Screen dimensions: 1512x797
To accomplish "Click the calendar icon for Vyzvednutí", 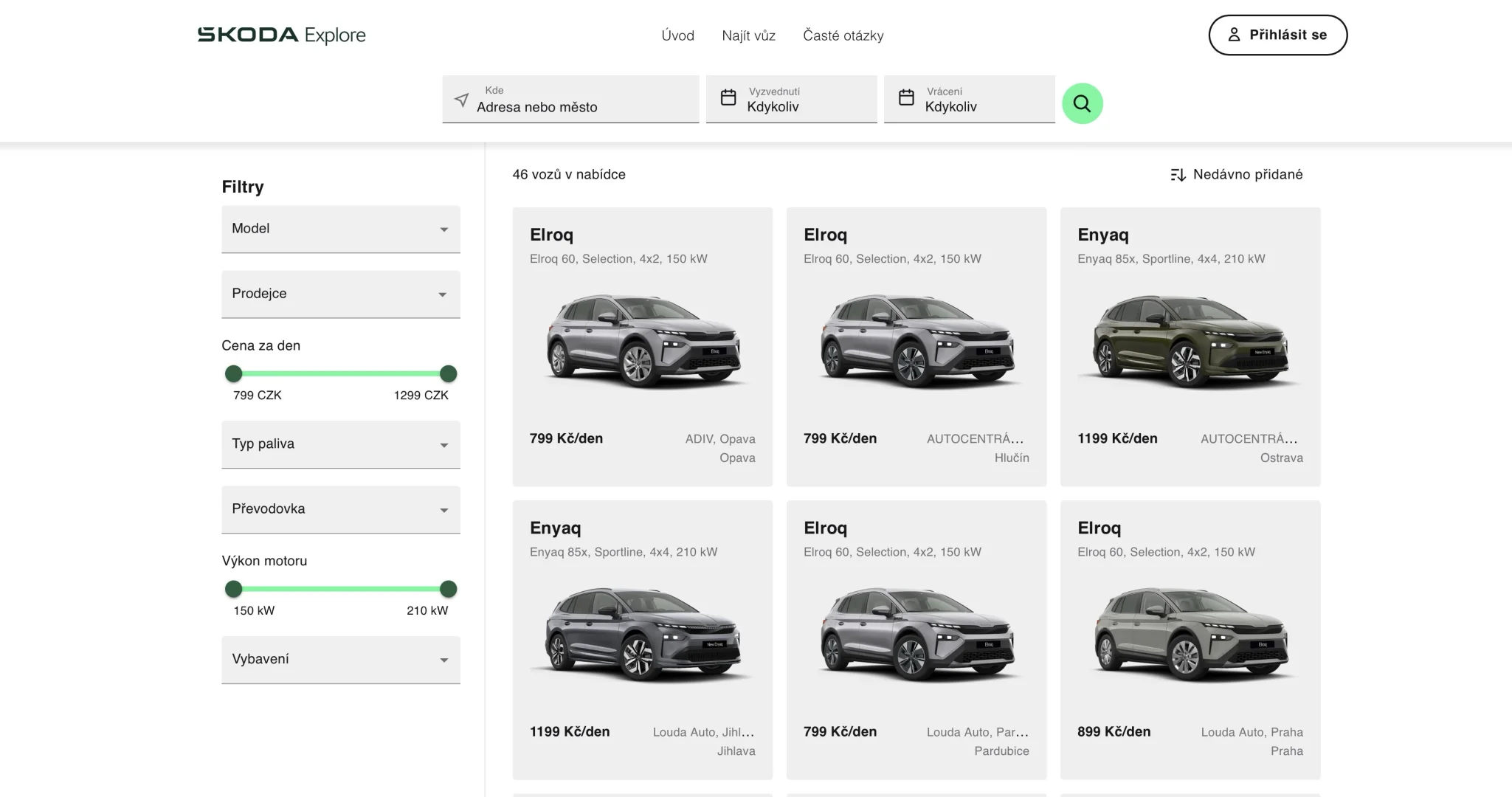I will (728, 97).
